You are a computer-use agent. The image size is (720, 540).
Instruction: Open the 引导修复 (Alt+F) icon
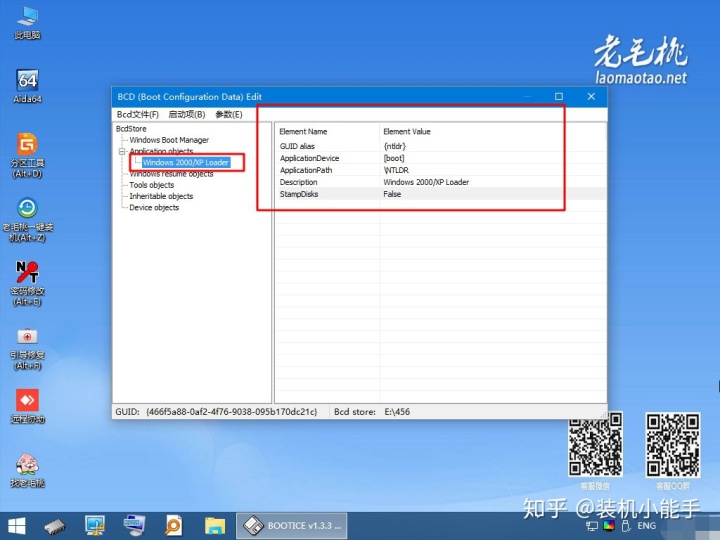[27, 348]
